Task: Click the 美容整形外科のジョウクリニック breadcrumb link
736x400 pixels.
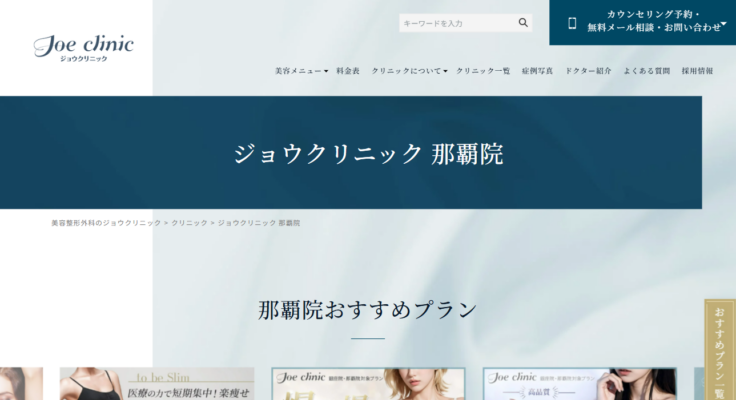Action: click(105, 223)
